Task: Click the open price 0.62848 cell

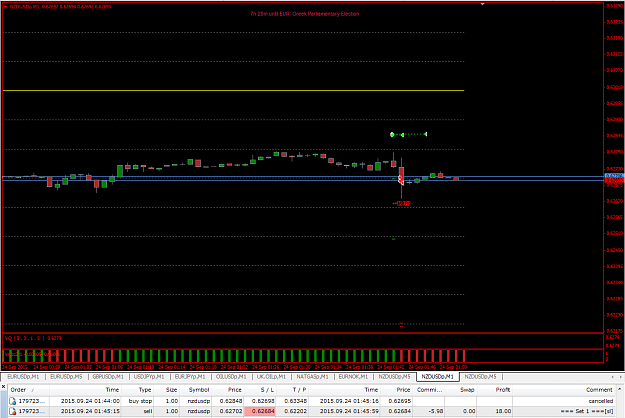Action: tap(231, 401)
